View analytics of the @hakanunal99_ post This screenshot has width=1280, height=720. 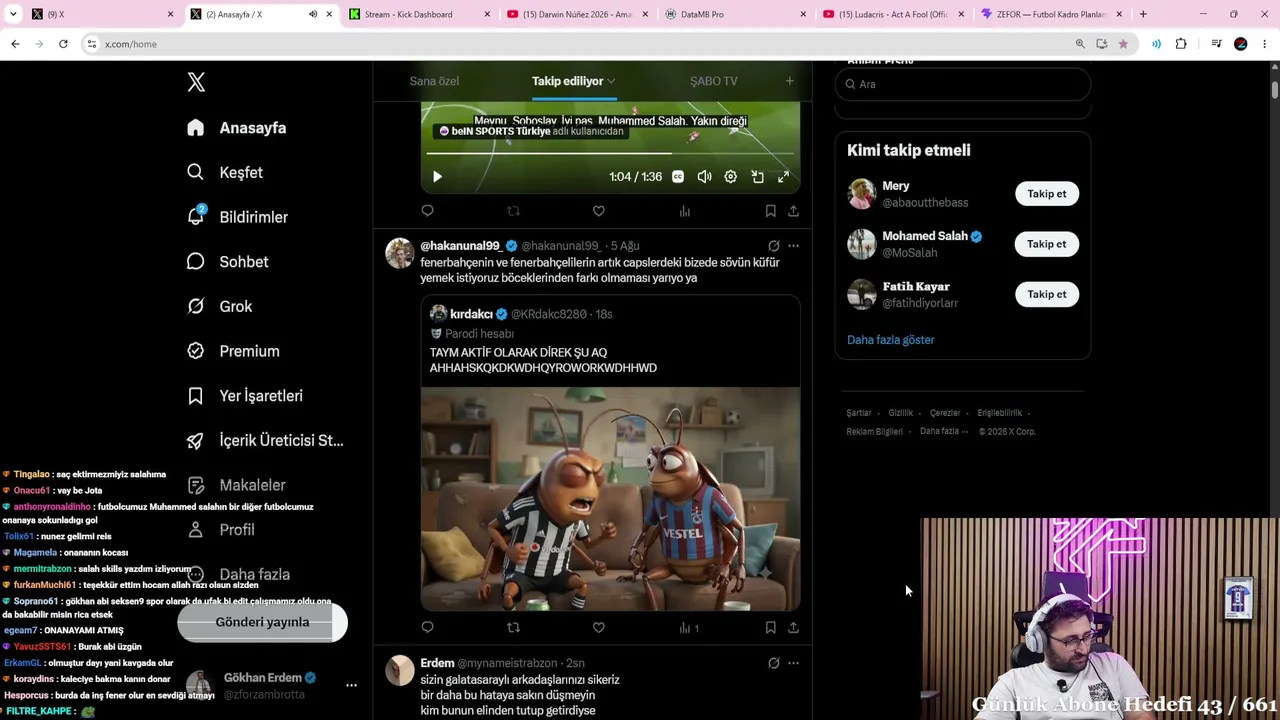[x=689, y=628]
